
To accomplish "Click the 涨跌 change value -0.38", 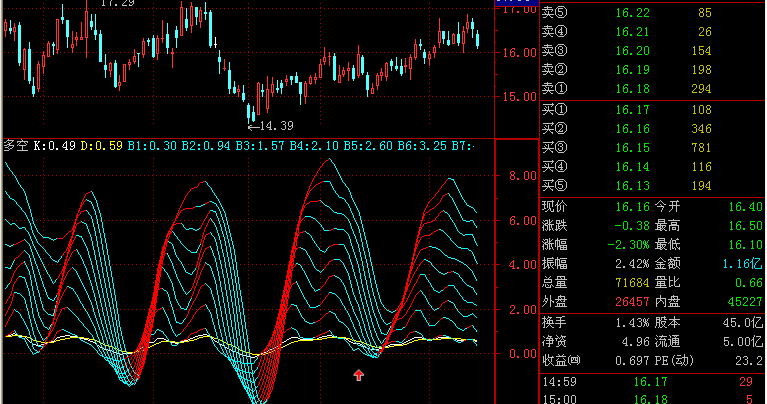I will coord(632,226).
